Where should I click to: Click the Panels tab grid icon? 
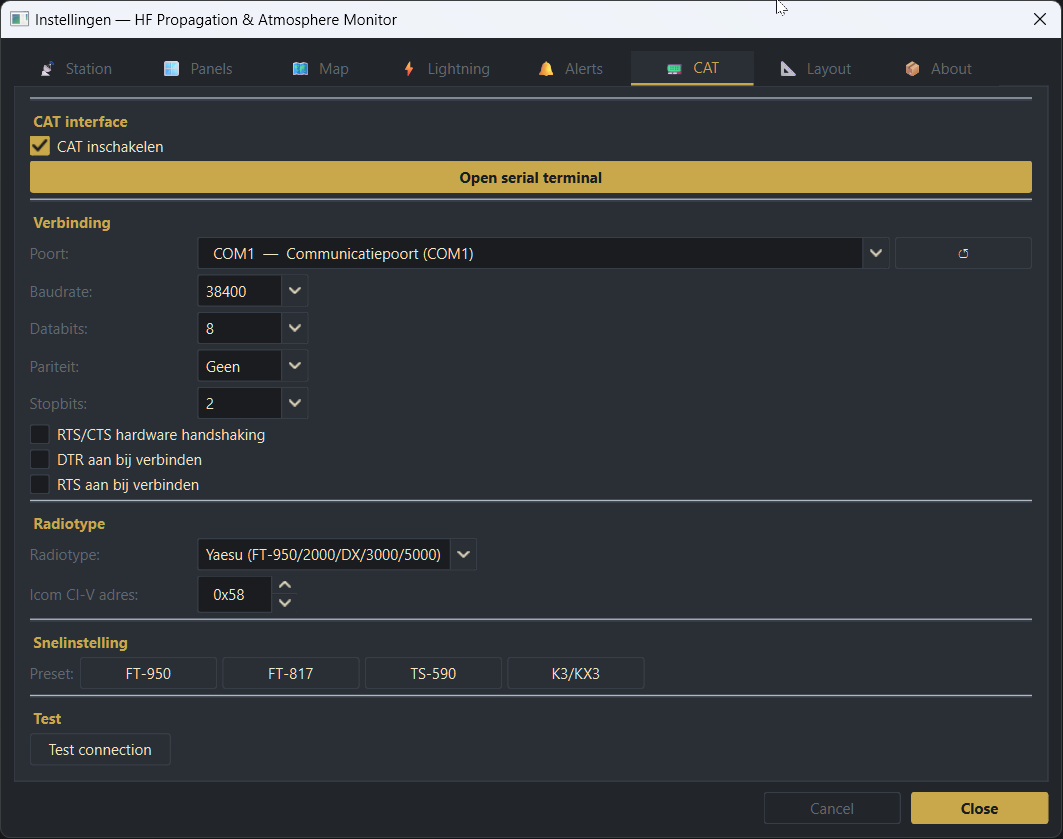(x=172, y=68)
